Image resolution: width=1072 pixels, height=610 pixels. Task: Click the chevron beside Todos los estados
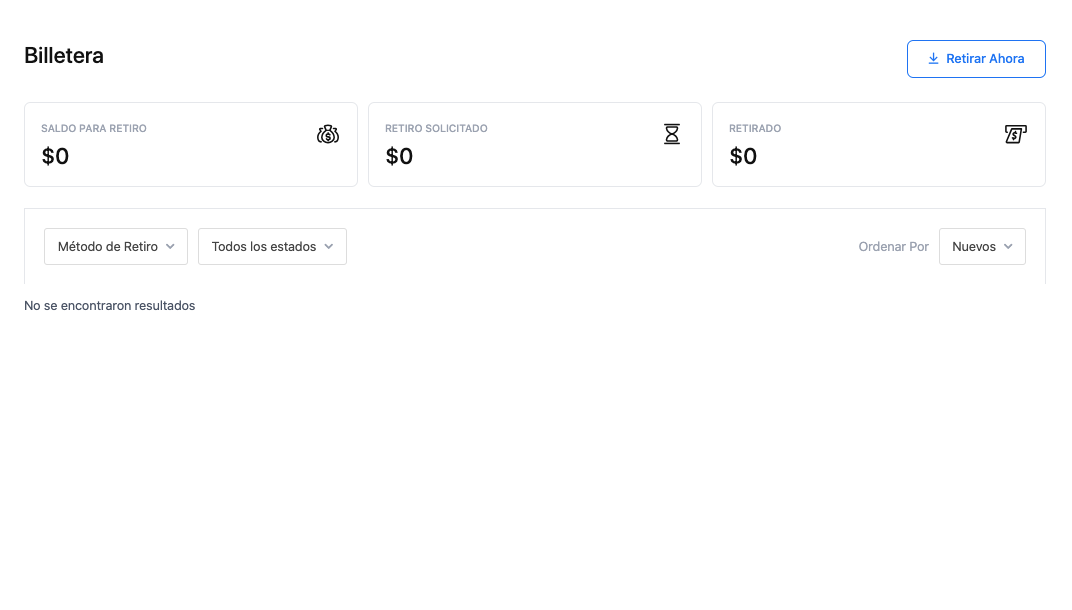[329, 246]
